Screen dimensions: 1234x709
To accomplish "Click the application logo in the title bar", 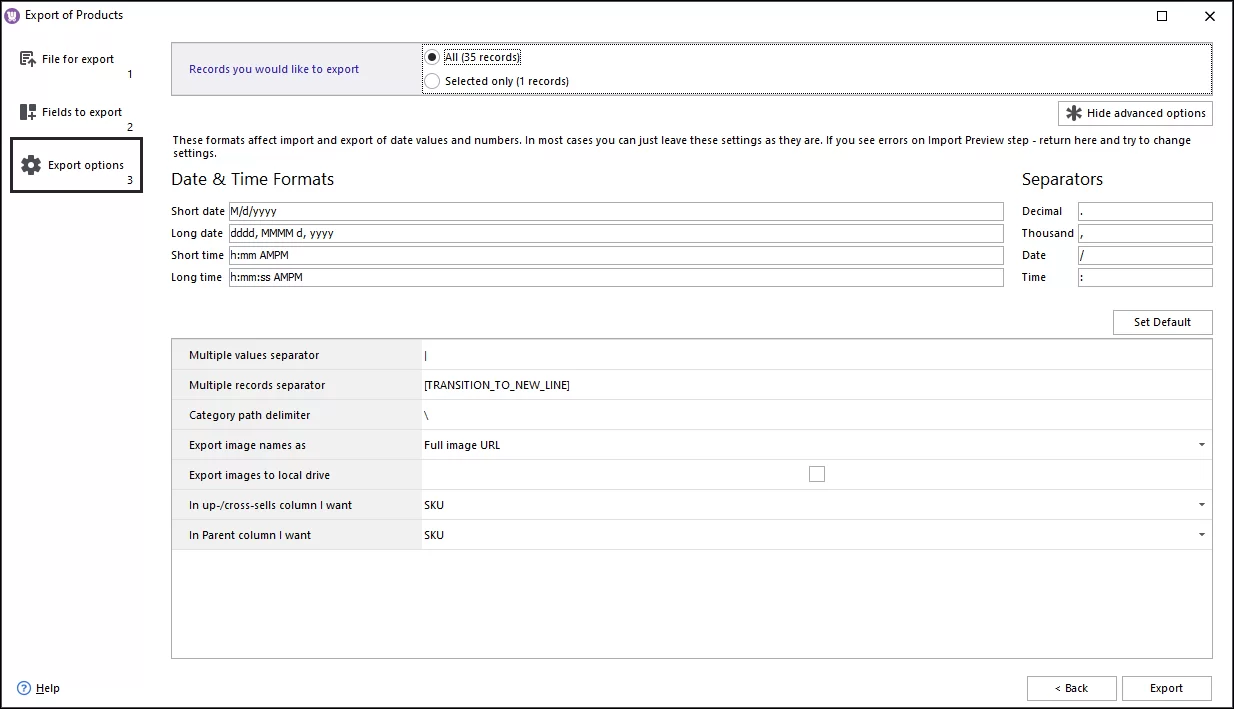I will pyautogui.click(x=10, y=15).
